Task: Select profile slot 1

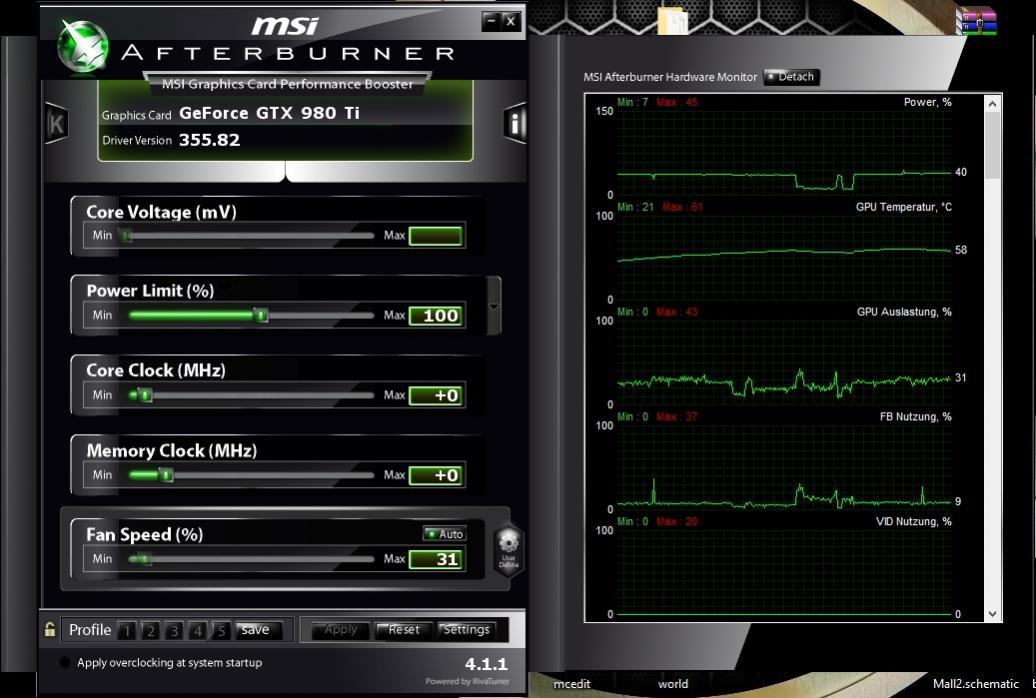Action: [127, 631]
